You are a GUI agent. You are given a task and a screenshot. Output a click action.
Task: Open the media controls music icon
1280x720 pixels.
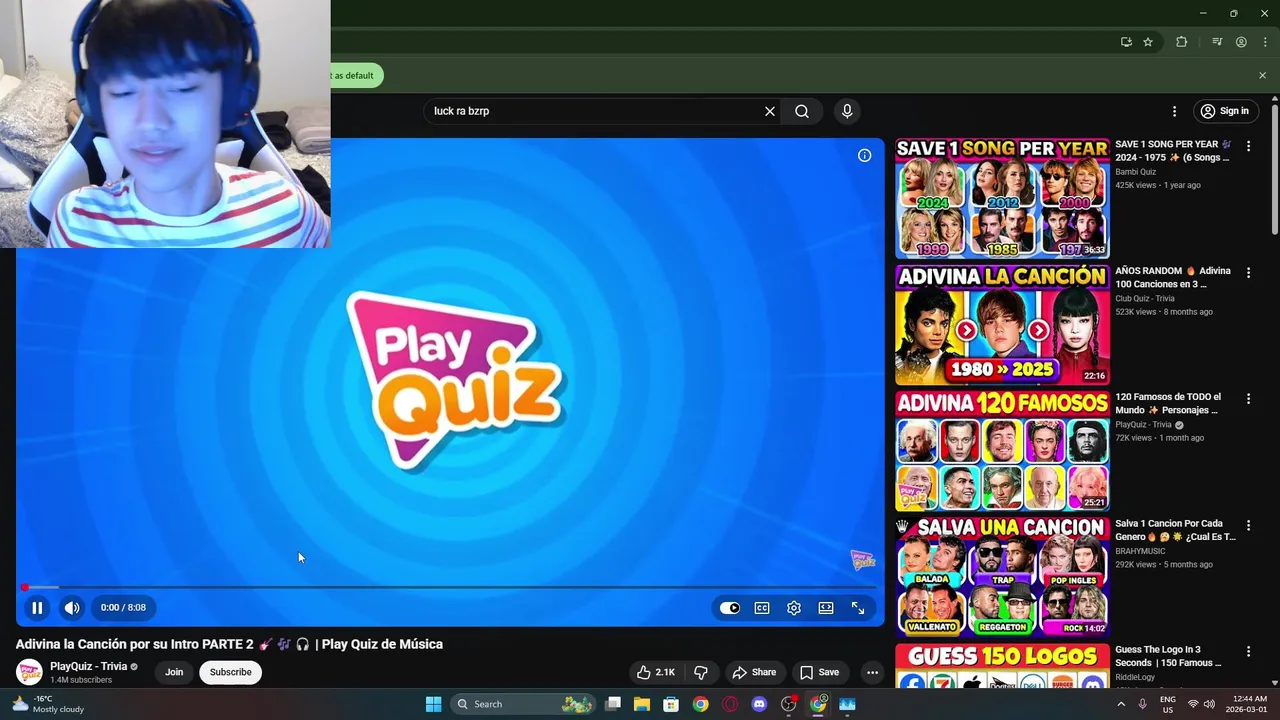[1217, 42]
